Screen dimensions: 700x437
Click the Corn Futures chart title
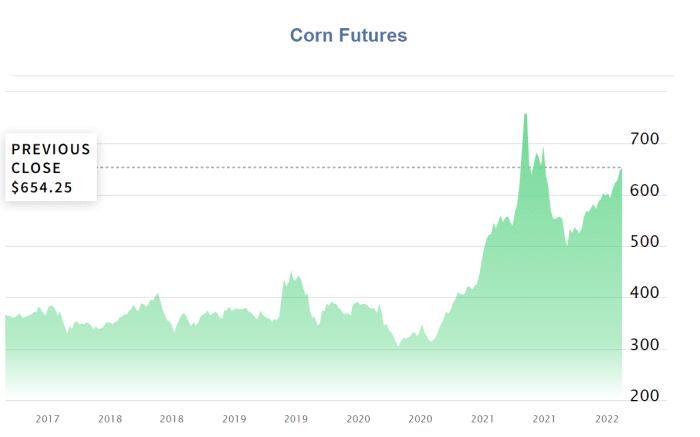[x=348, y=36]
